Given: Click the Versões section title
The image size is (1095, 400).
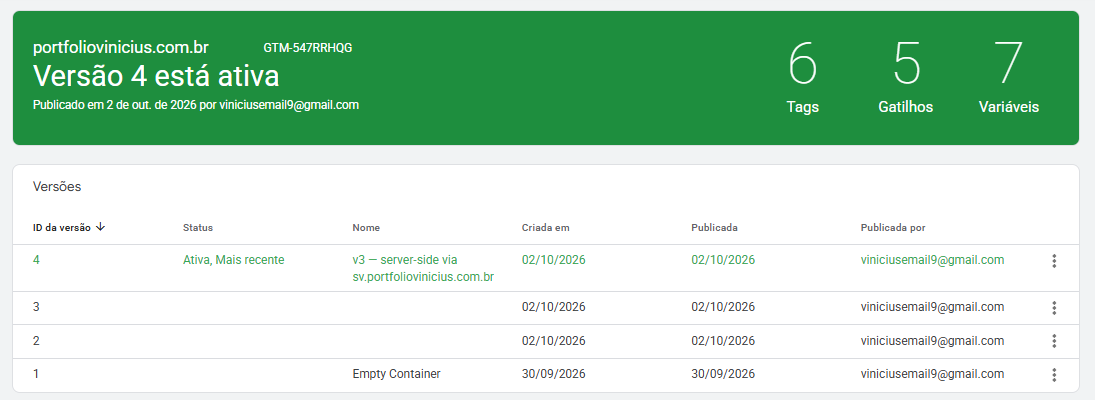Looking at the screenshot, I should click(x=57, y=186).
